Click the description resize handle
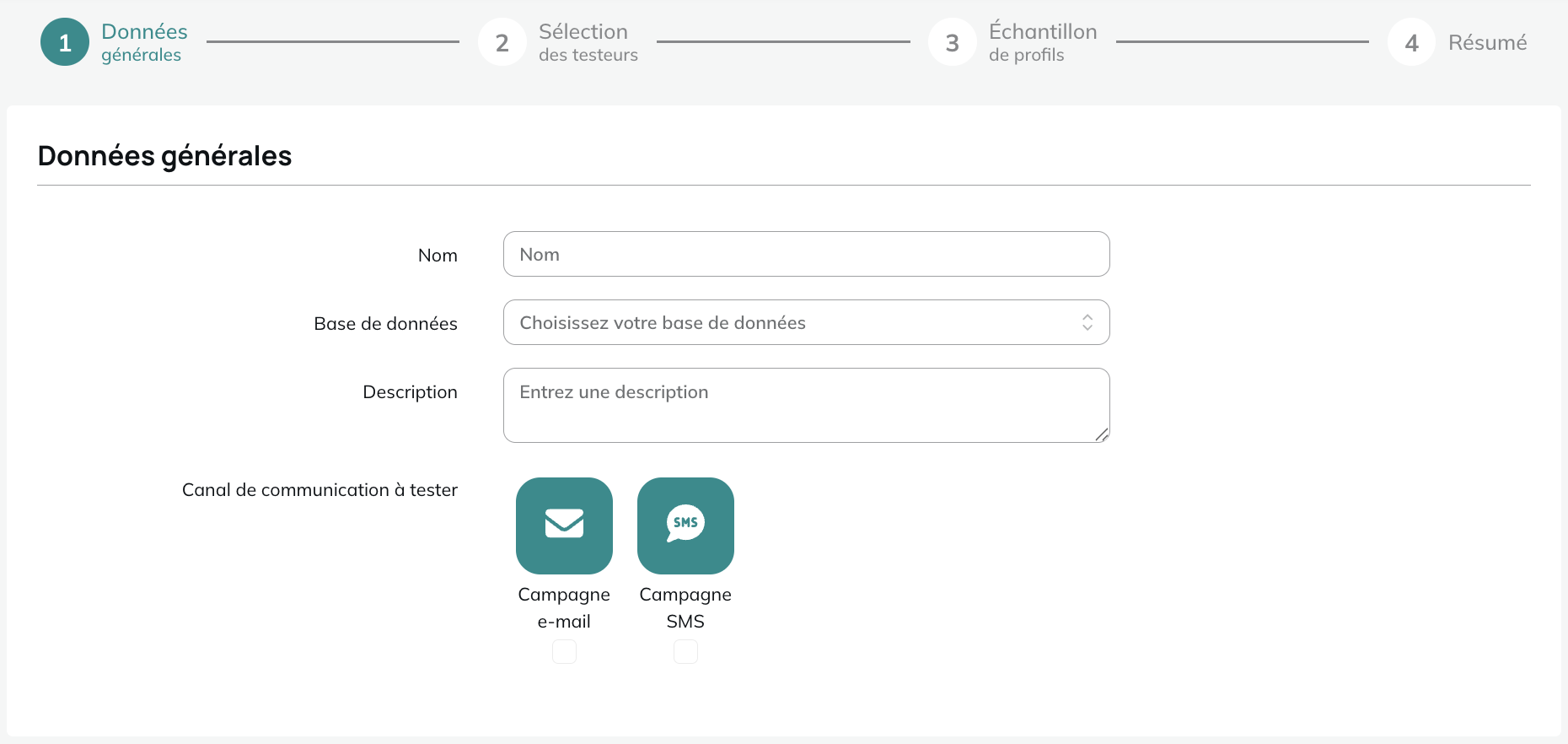 tap(1102, 434)
